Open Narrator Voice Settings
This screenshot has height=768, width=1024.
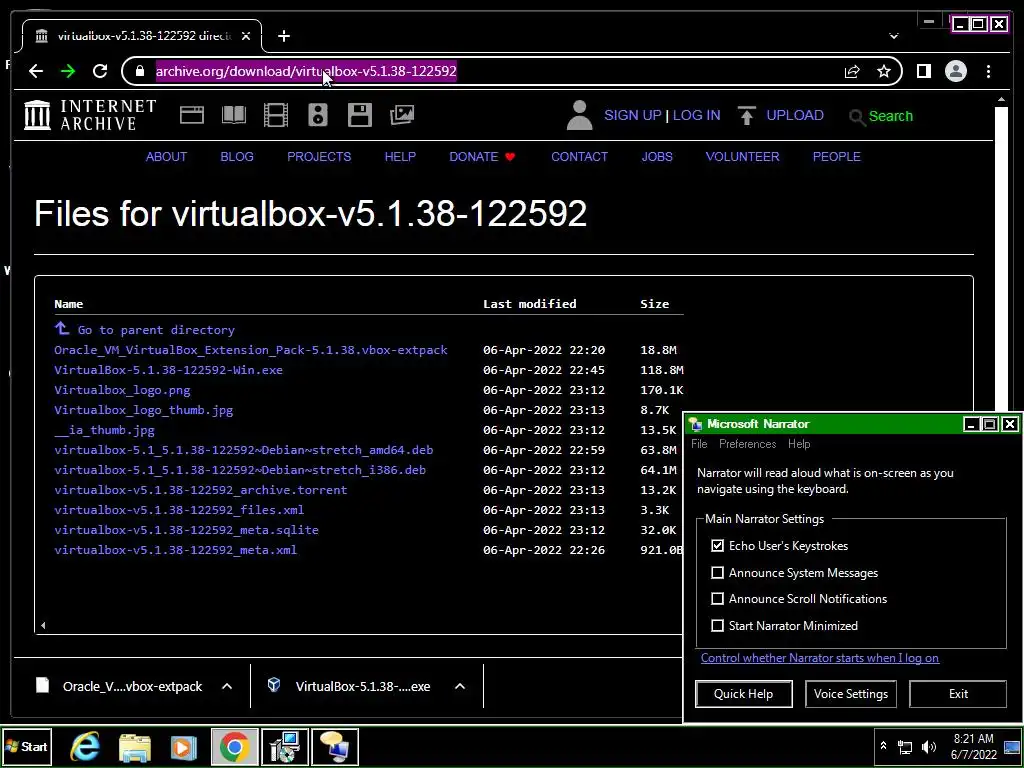[850, 694]
